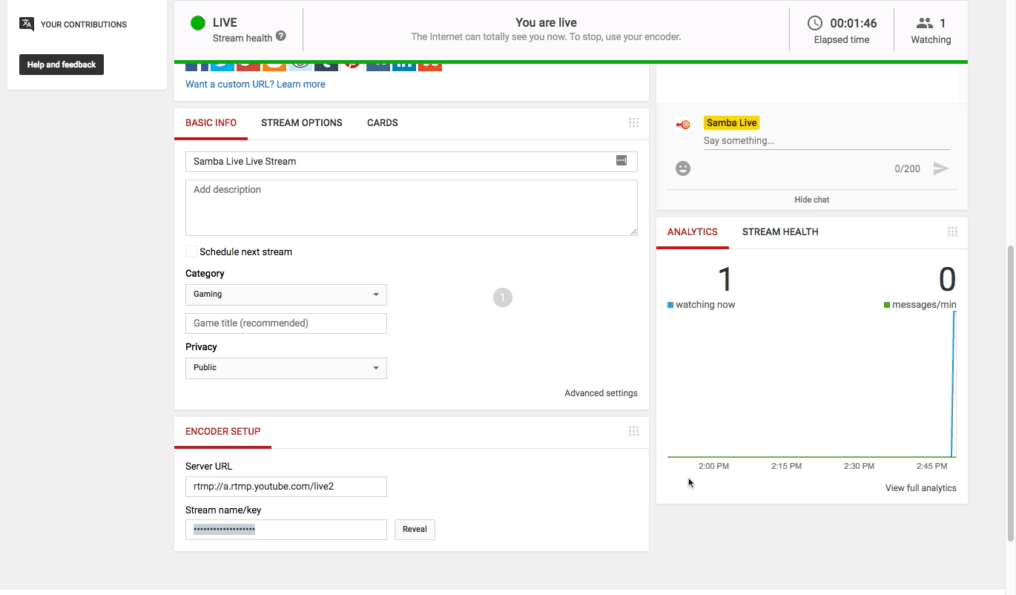This screenshot has width=1016, height=595.
Task: Click the Game title recommended field
Action: pyautogui.click(x=286, y=323)
